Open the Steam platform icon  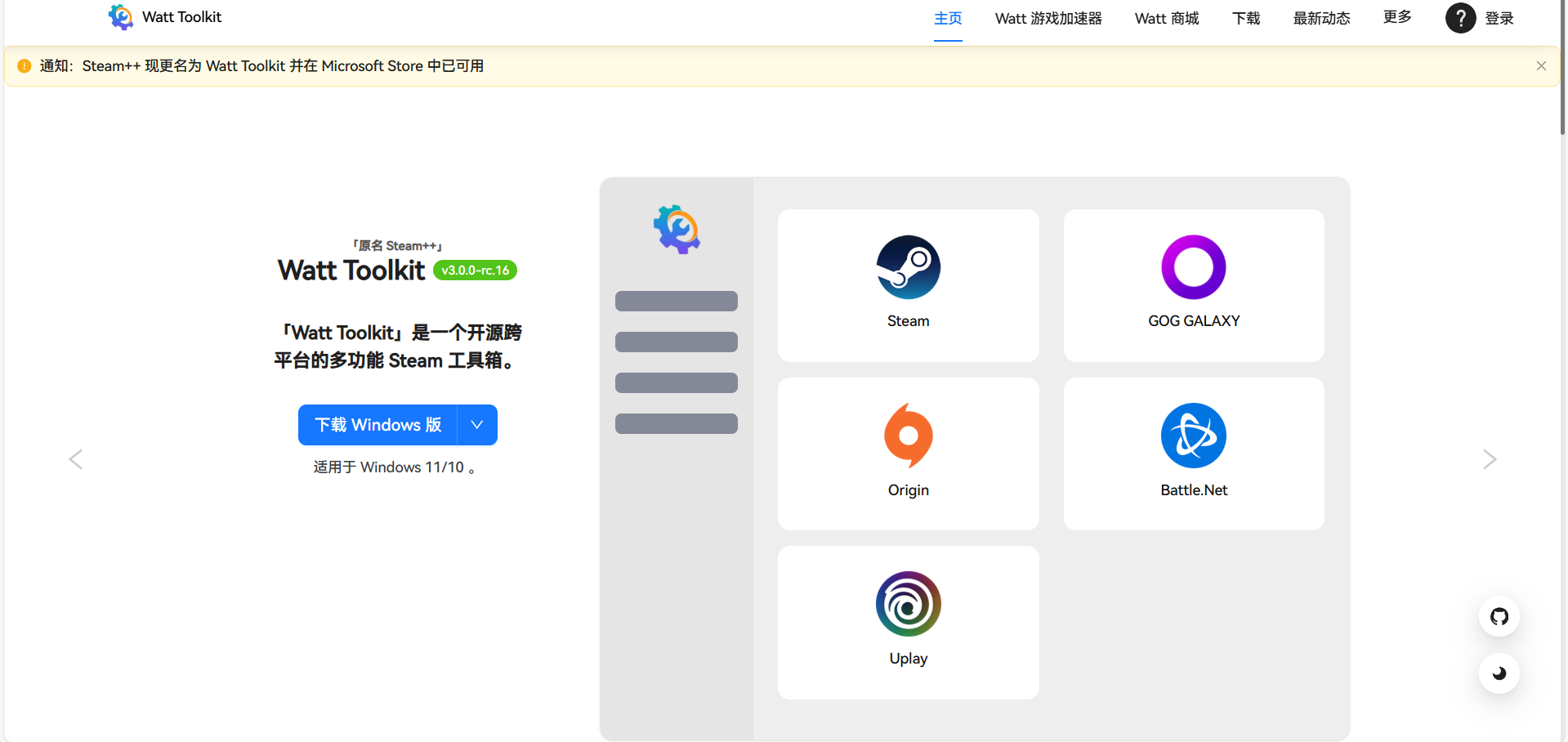coord(908,267)
